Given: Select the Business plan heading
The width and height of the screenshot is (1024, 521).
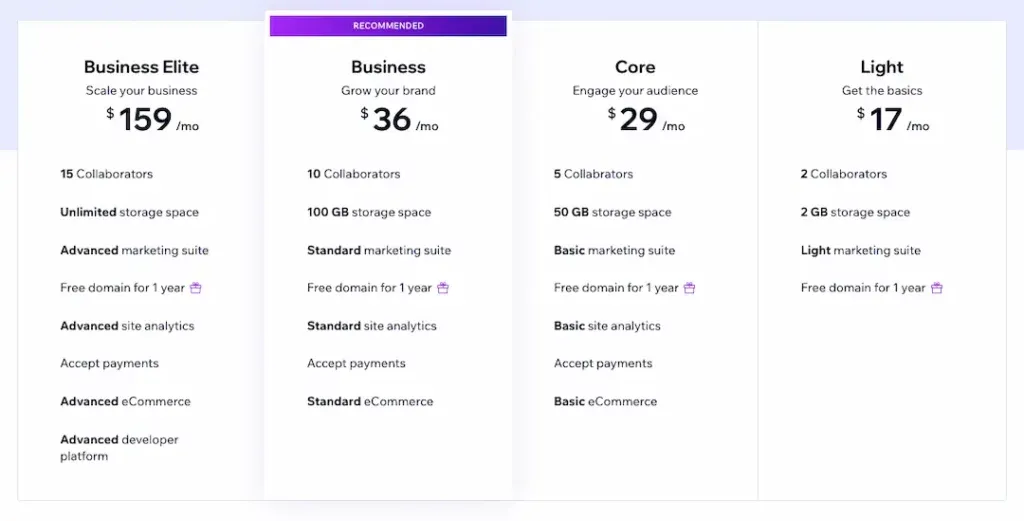Looking at the screenshot, I should click(x=388, y=67).
